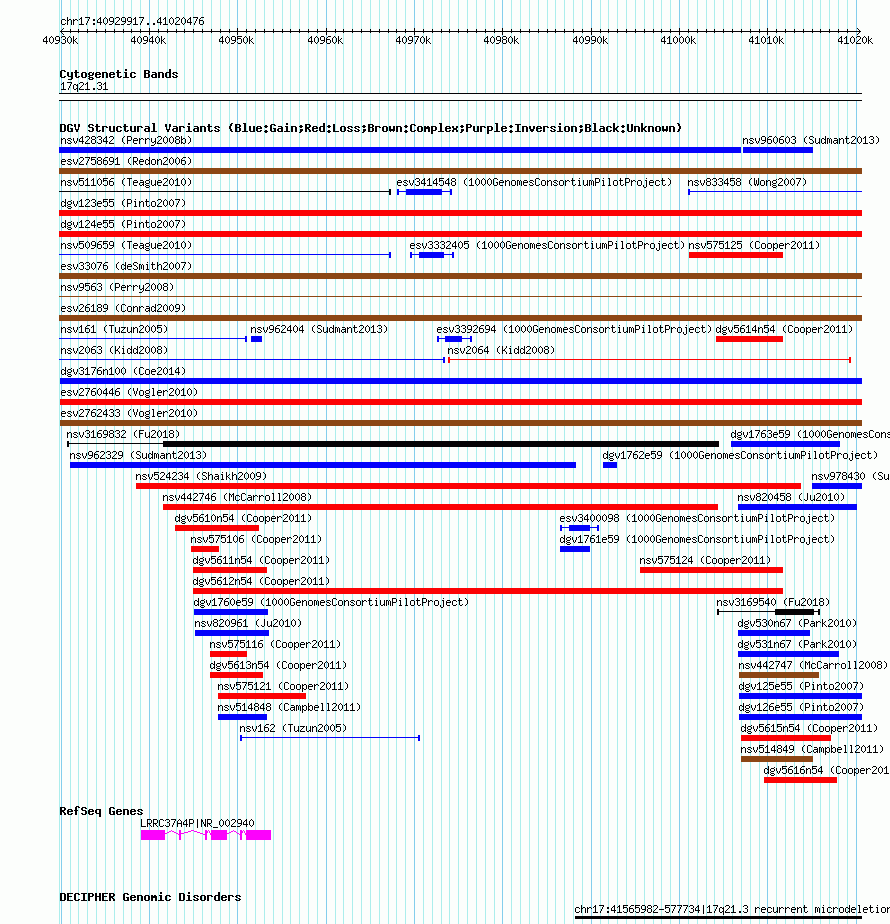Select nsv3169540 (Fu2018) label
The width and height of the screenshot is (890, 924).
tap(773, 602)
